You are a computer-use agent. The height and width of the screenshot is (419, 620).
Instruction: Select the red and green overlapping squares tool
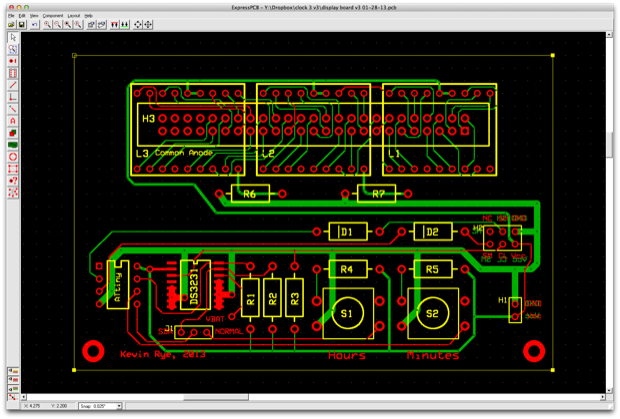click(13, 133)
